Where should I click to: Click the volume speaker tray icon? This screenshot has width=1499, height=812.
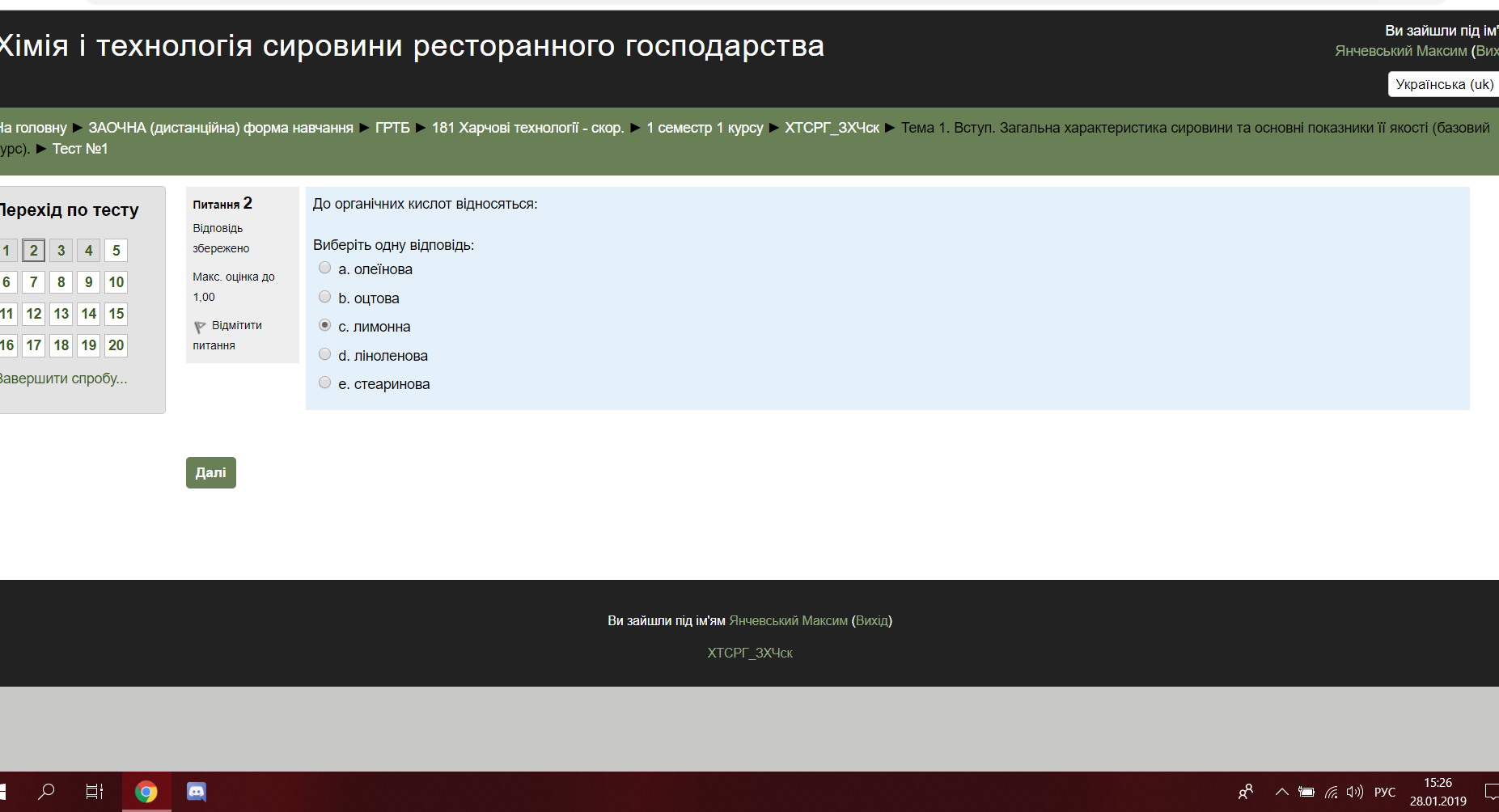pos(1354,792)
